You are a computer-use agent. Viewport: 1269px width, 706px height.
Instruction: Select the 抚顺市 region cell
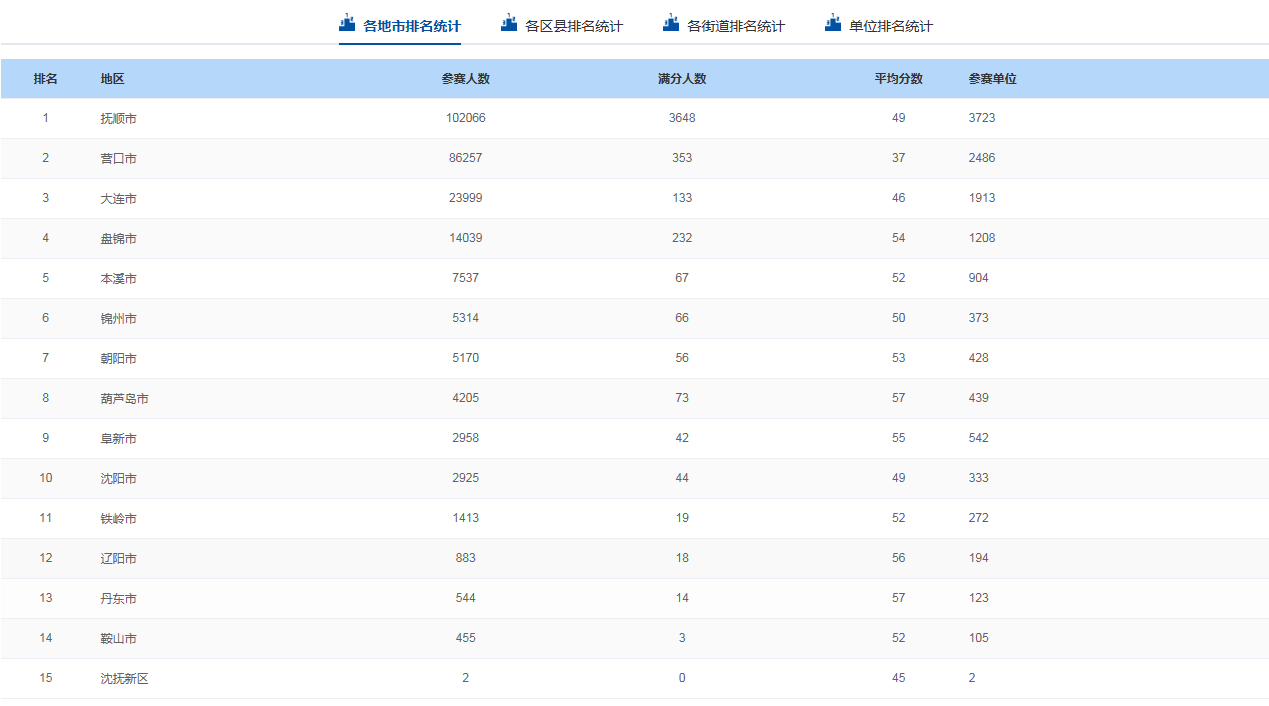118,119
